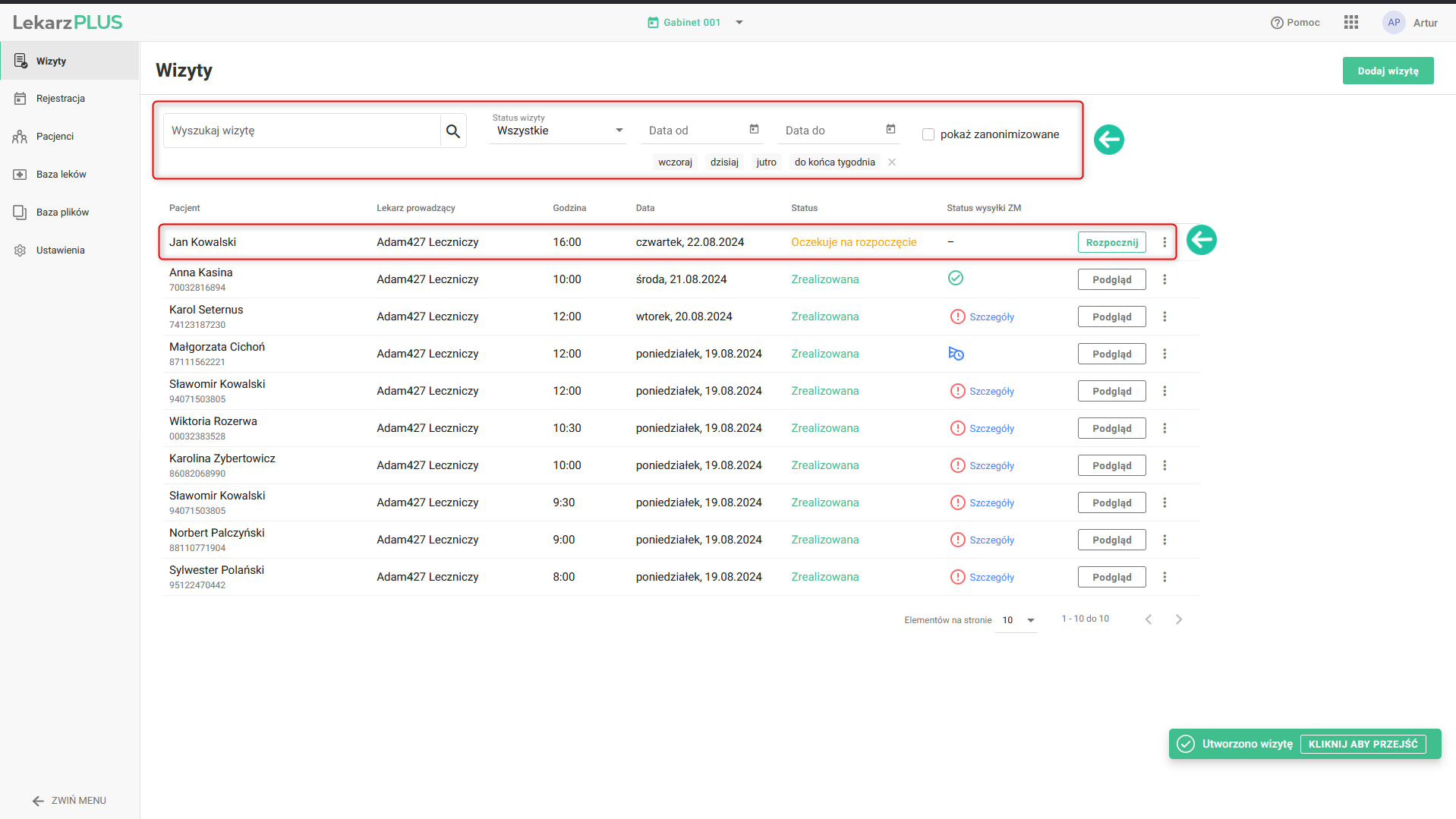Expand the Status wizyty dropdown
Screen dimensions: 1456x819
(558, 131)
